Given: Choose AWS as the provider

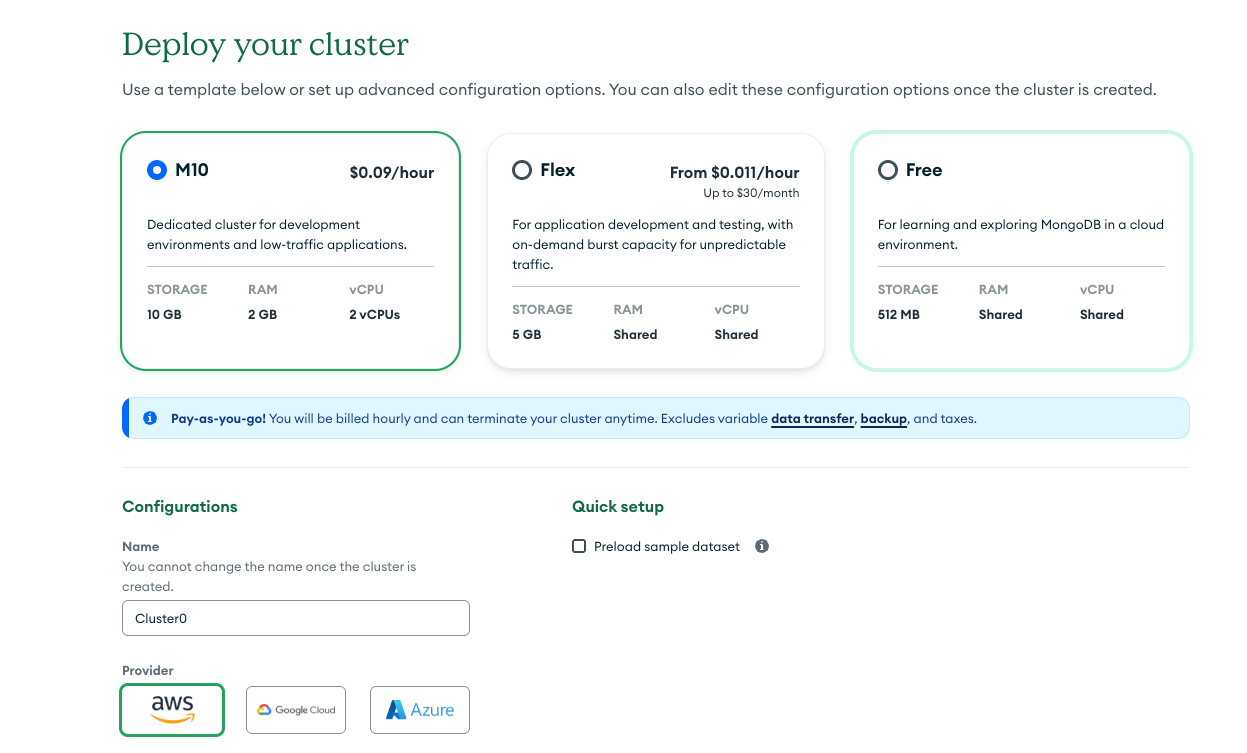Looking at the screenshot, I should click(172, 710).
